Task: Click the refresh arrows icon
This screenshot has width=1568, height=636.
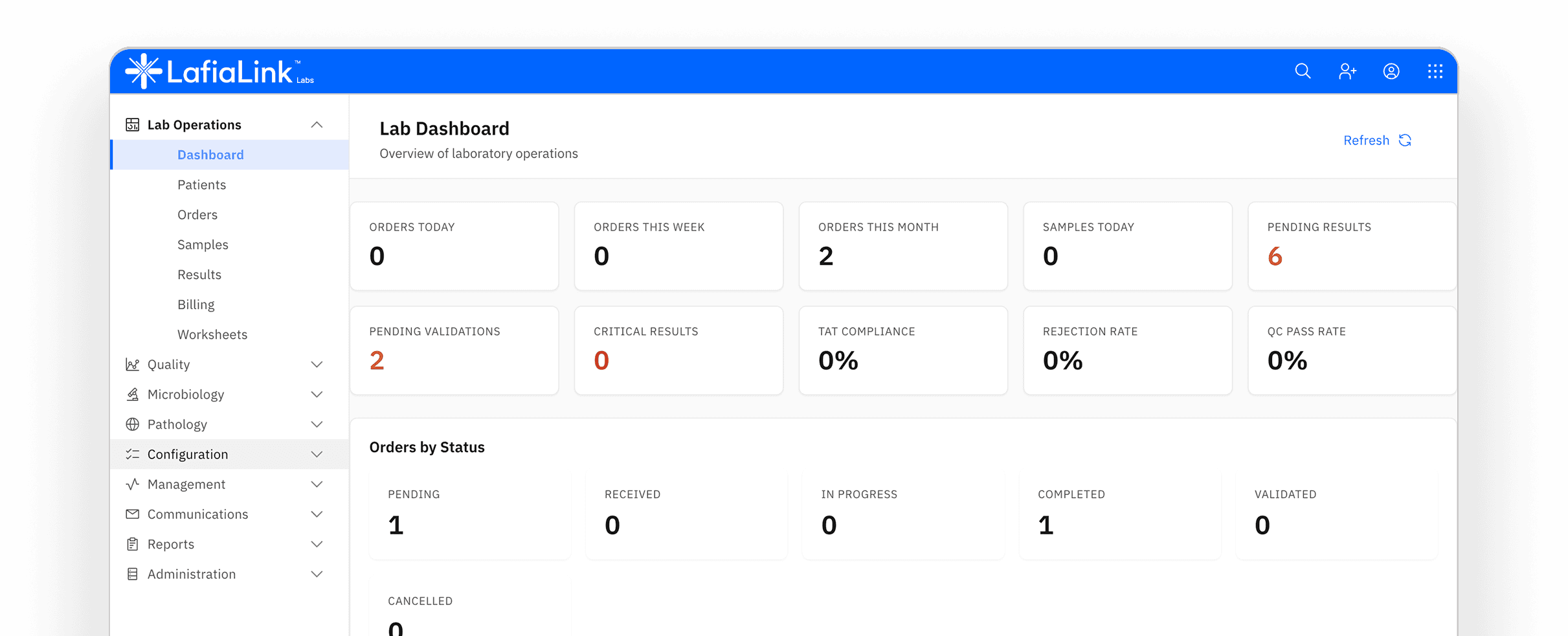Action: [1405, 141]
